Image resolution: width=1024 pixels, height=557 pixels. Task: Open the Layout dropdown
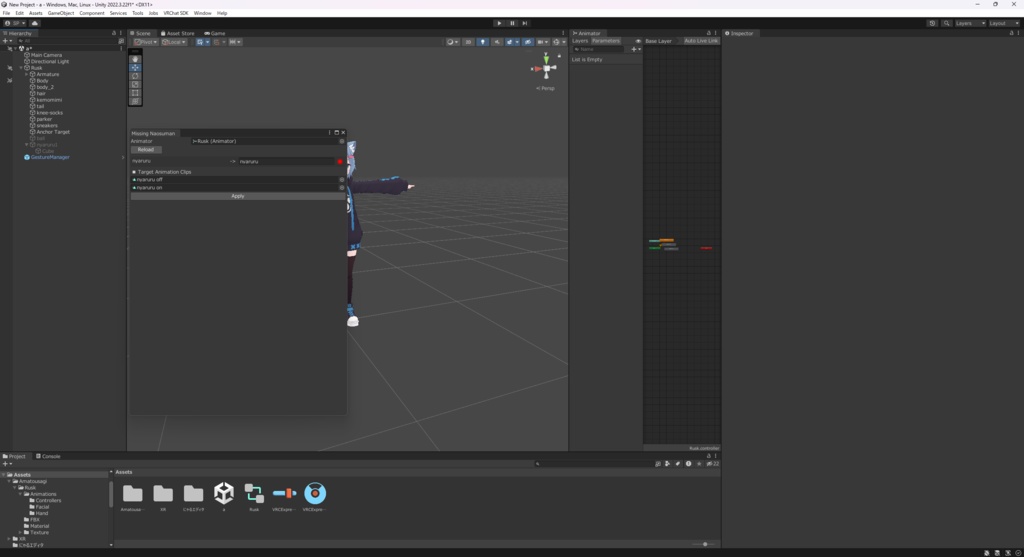coord(1004,23)
